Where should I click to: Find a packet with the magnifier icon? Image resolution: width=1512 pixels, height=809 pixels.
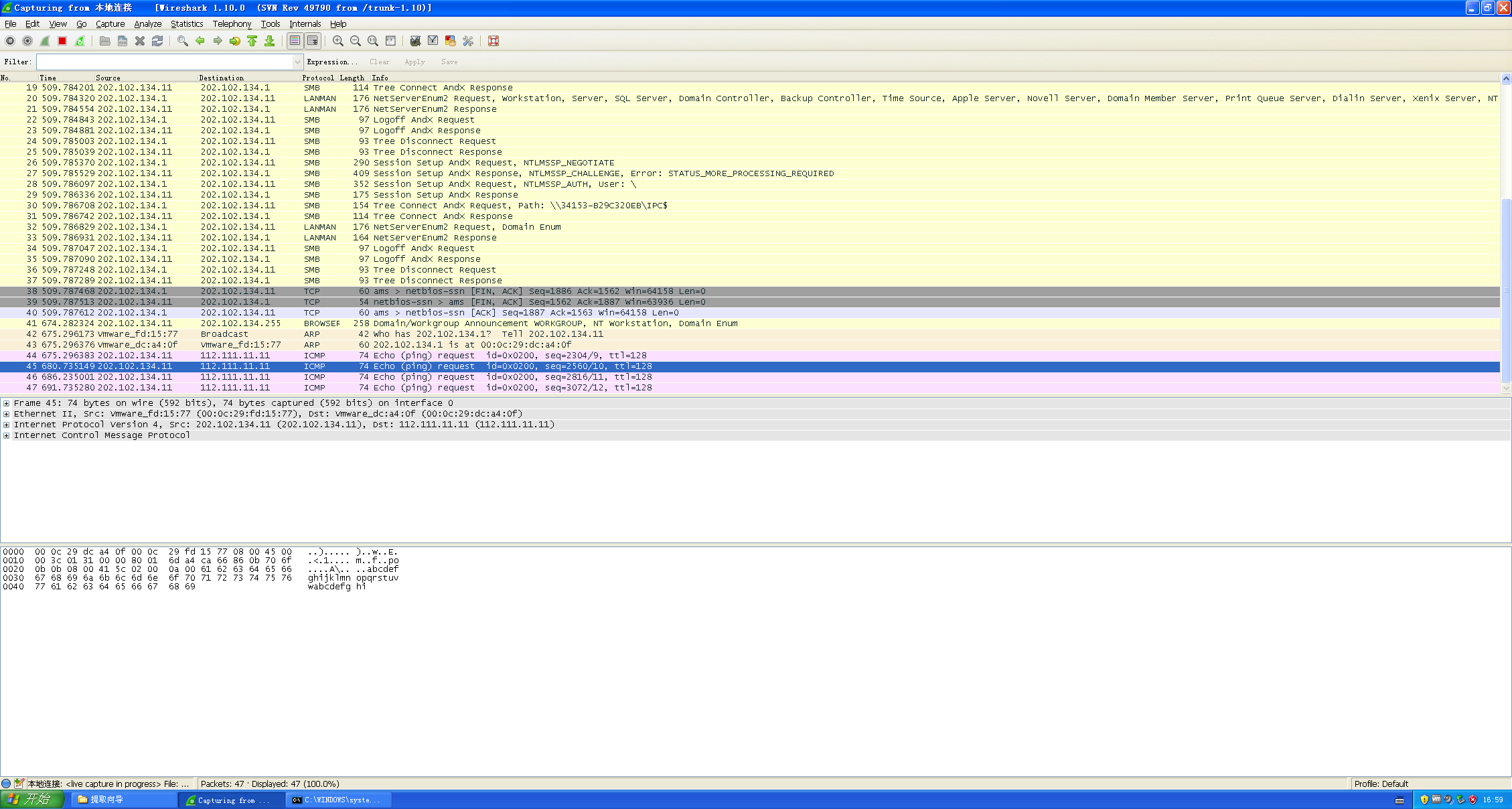(x=181, y=41)
